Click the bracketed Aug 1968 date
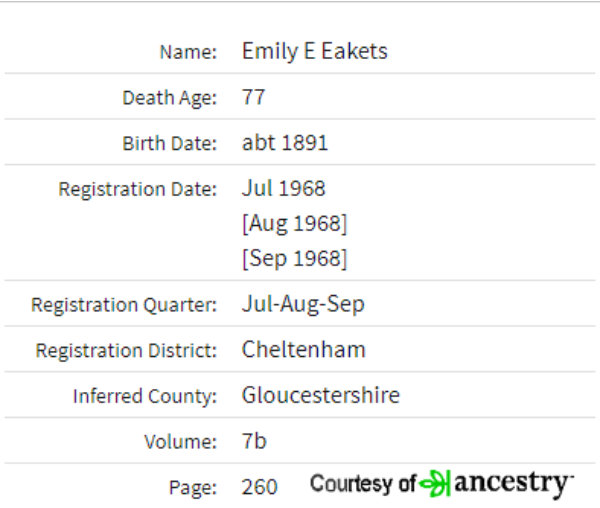 pos(295,223)
